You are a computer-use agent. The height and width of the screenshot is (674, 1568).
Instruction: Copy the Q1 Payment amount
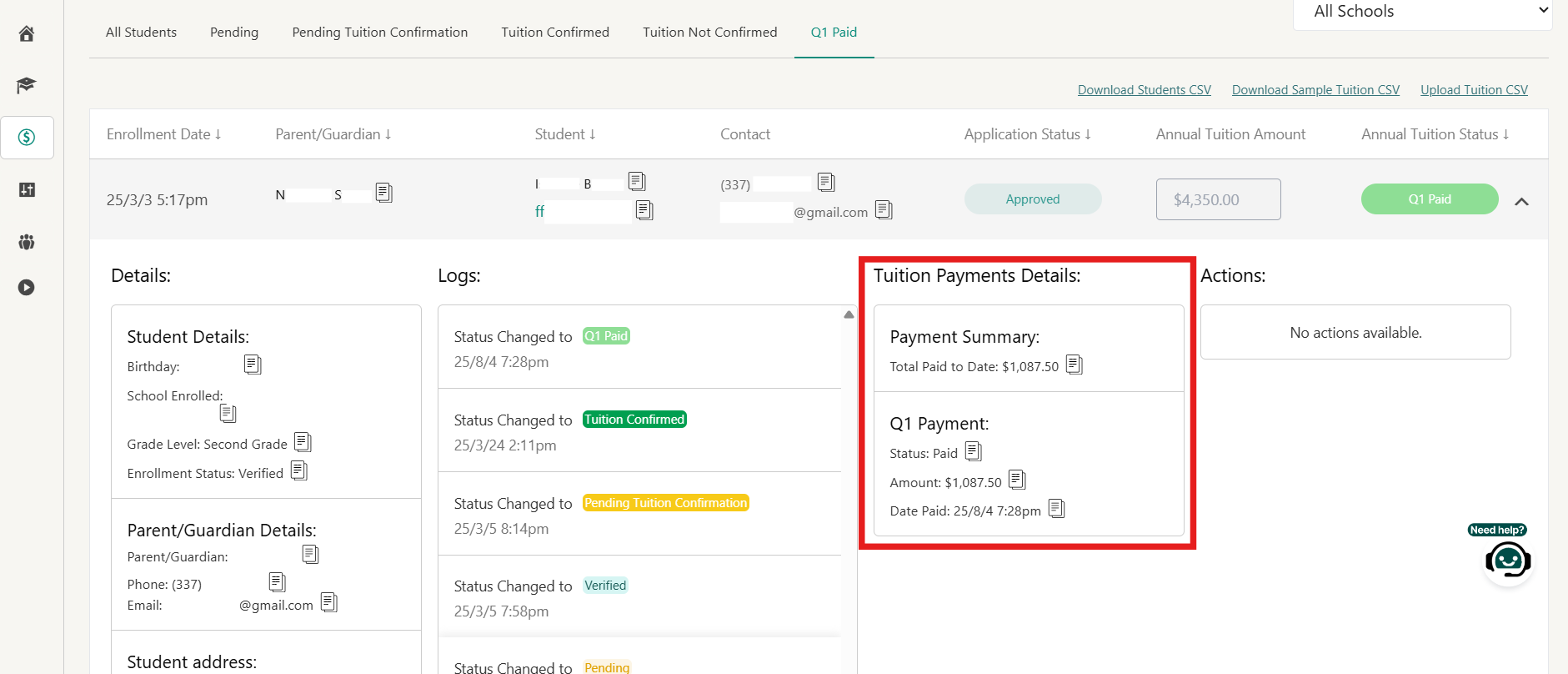1017,480
